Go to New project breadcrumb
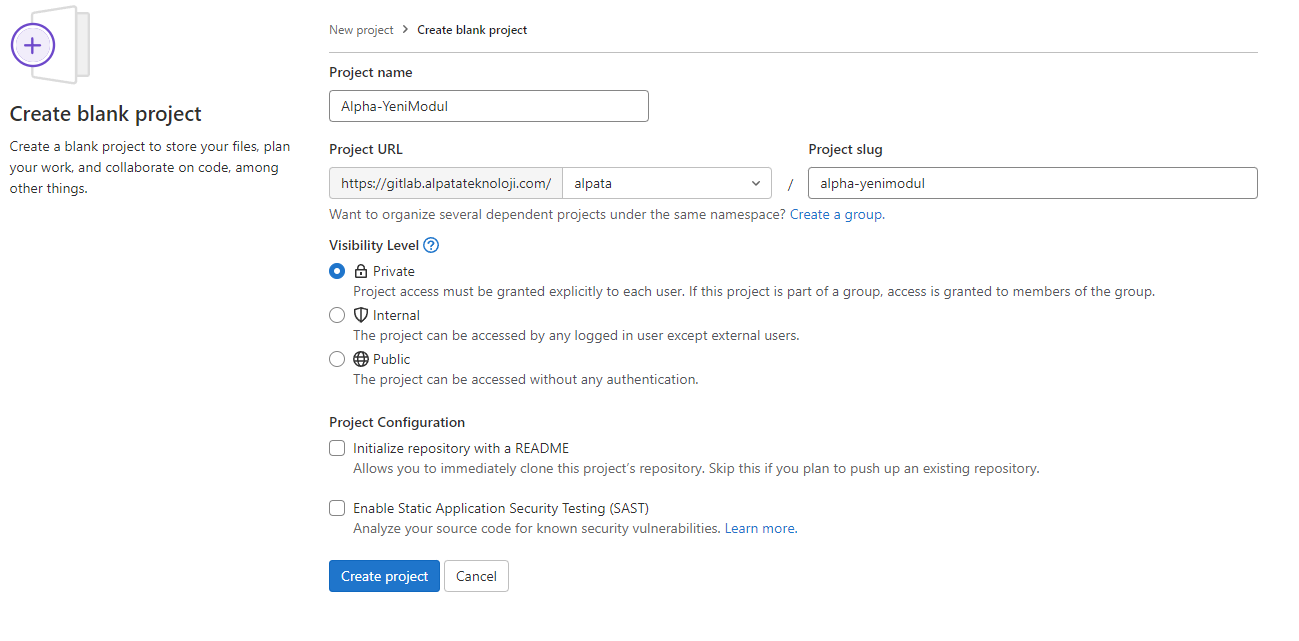This screenshot has width=1299, height=641. 361,30
